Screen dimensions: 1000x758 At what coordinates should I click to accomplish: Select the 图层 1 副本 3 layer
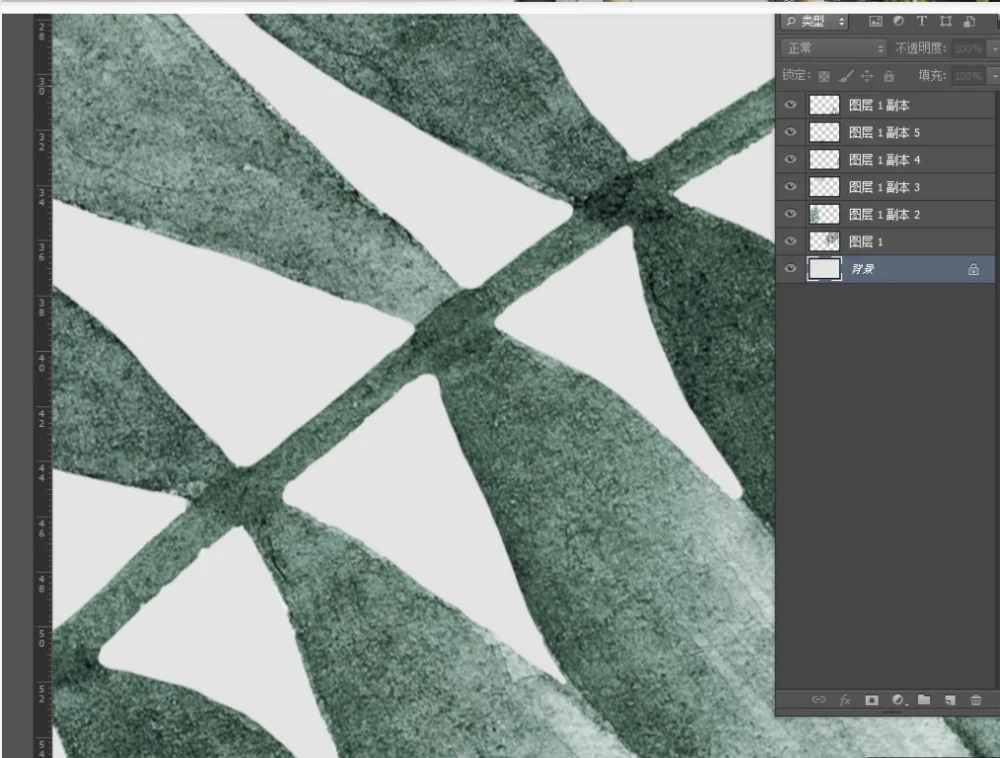(x=885, y=187)
